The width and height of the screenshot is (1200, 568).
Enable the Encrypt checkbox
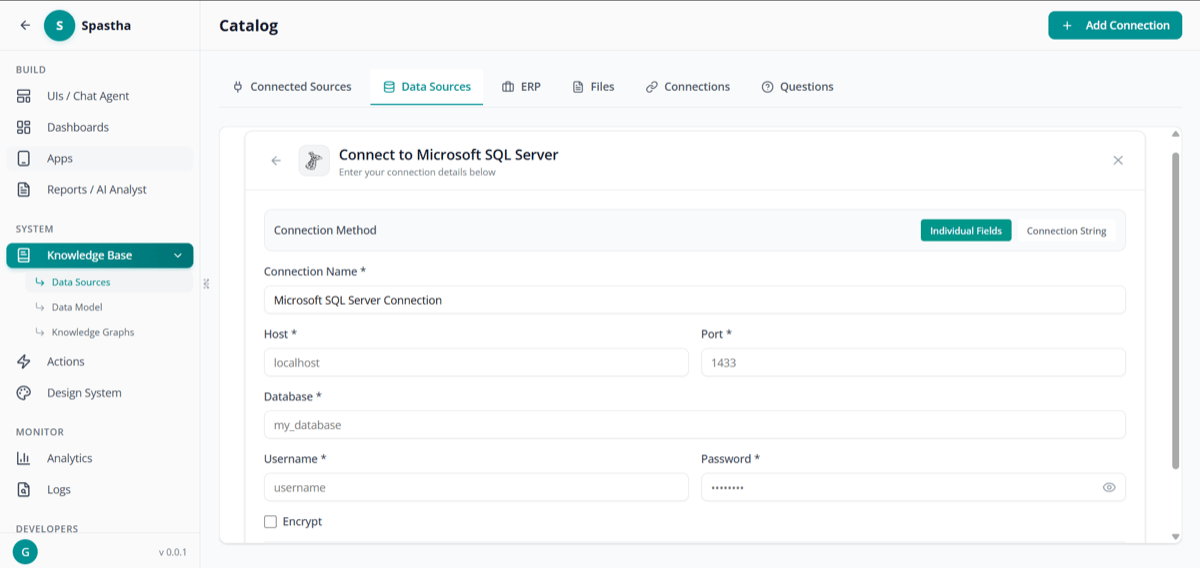tap(270, 522)
